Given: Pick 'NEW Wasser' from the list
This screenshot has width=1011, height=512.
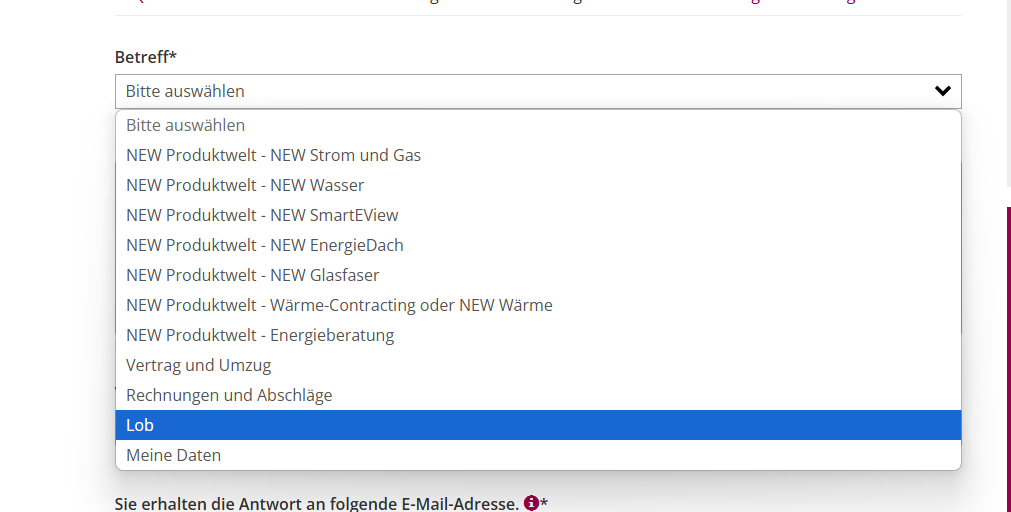Looking at the screenshot, I should point(245,185).
